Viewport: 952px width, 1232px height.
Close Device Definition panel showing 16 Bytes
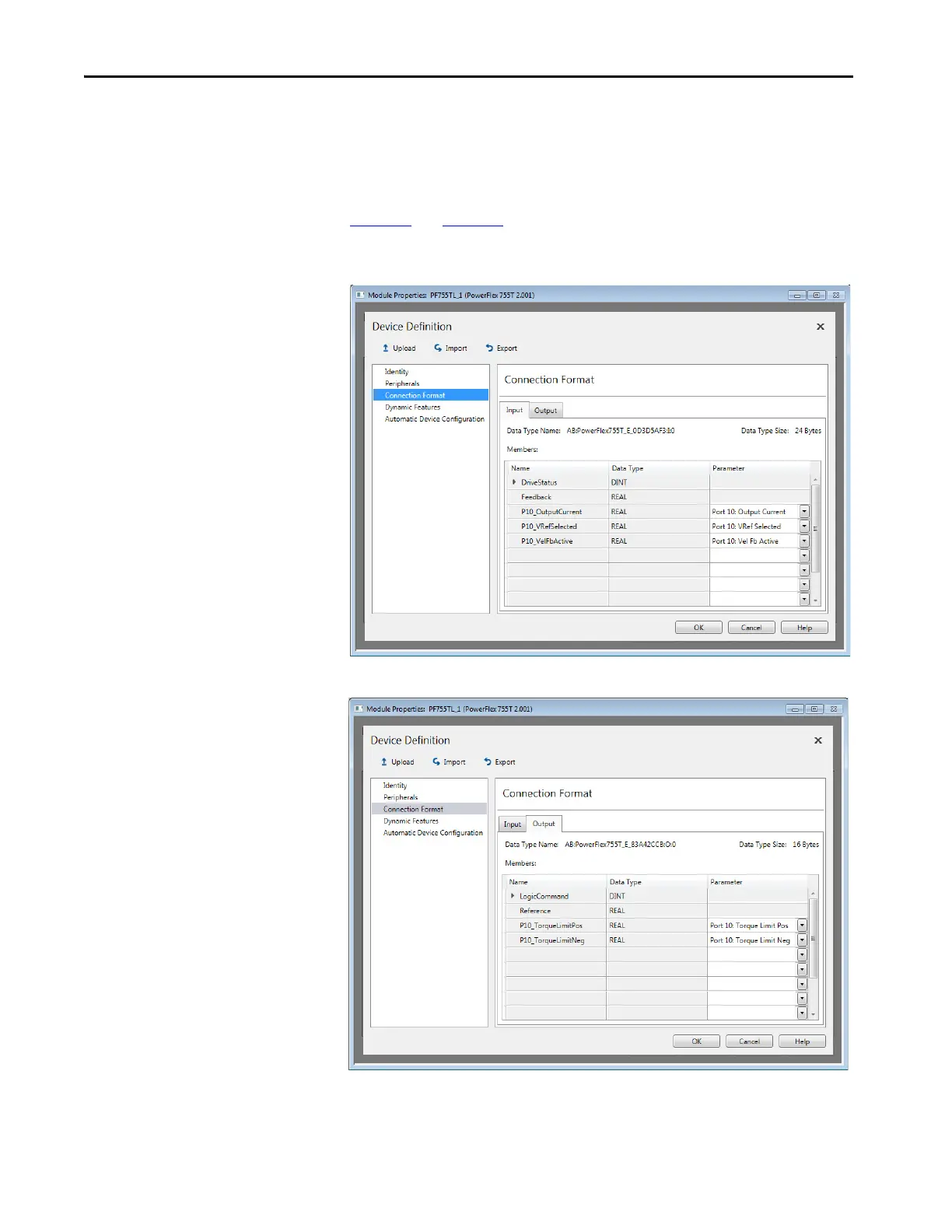click(817, 740)
